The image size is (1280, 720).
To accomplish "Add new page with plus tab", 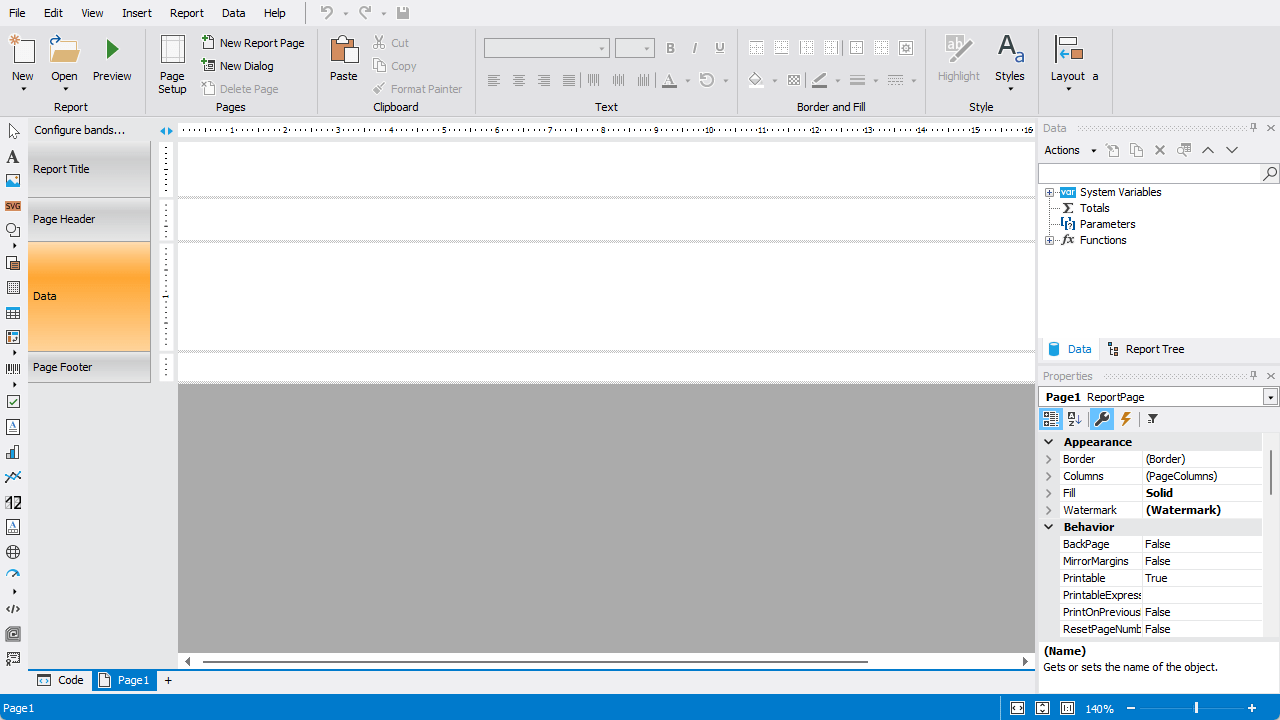I will point(168,680).
